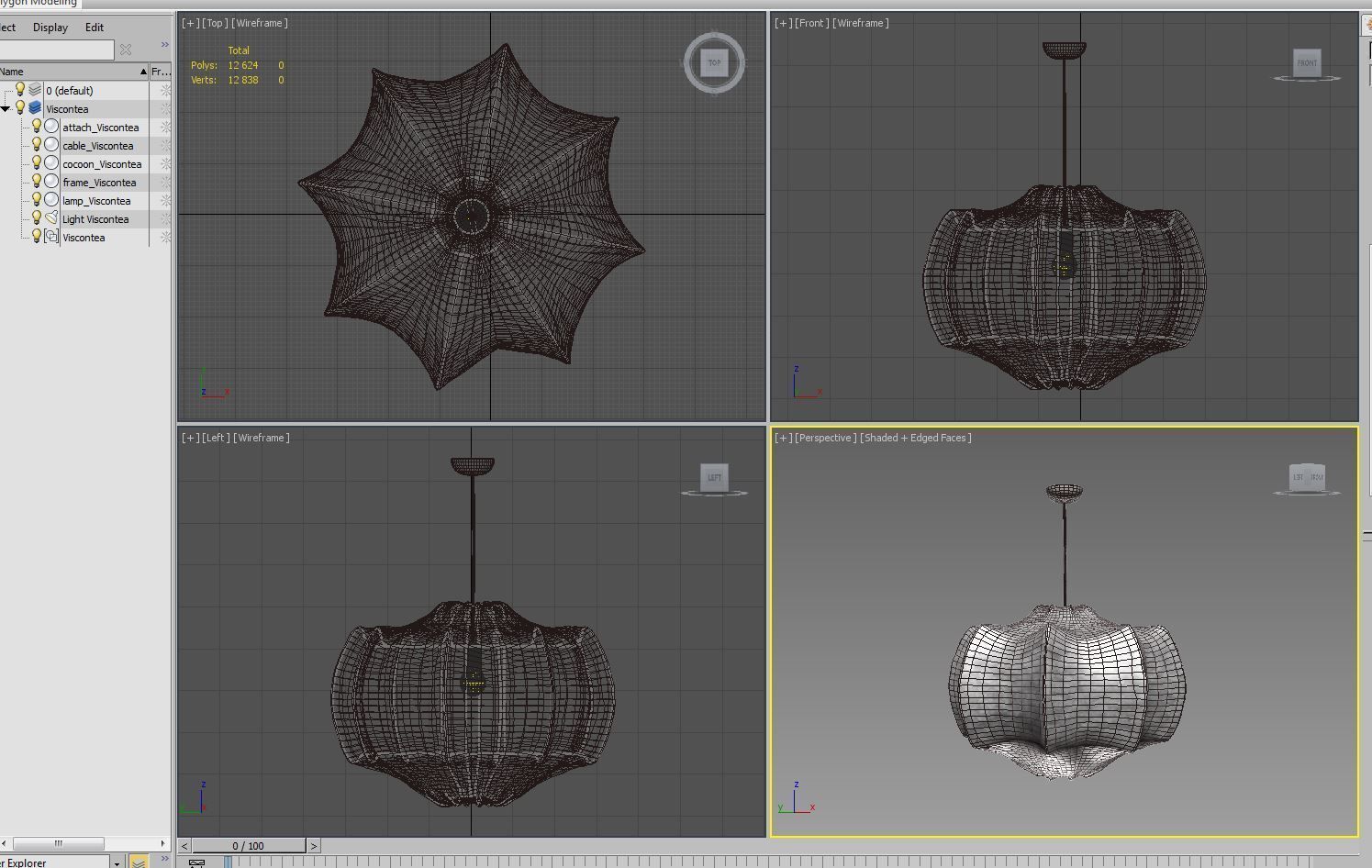The image size is (1372, 868).
Task: Click the FRONT ViewCube in Front viewport
Action: [x=1307, y=62]
